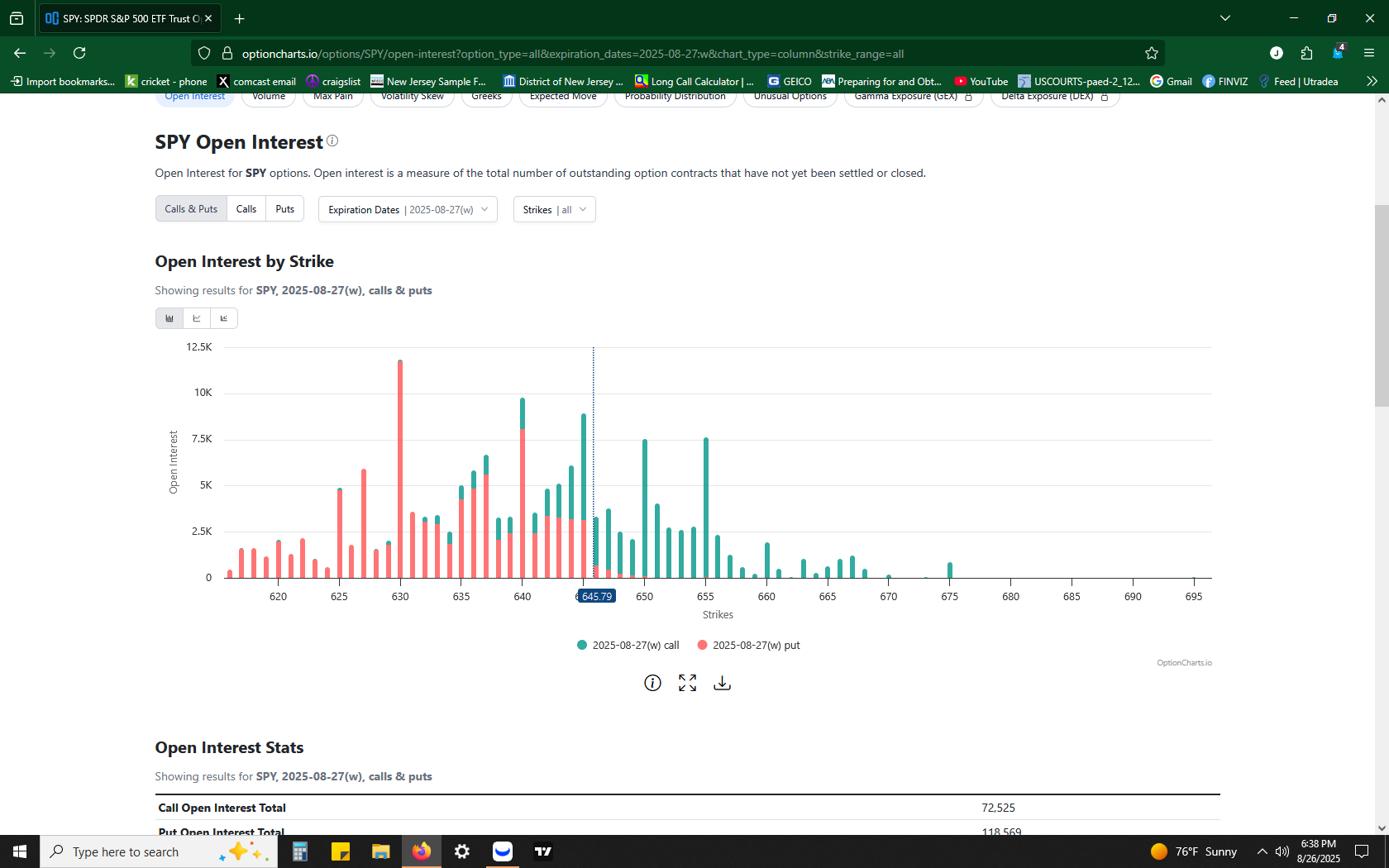Open the Long Call Calculator bookmark
The image size is (1389, 868).
coord(694,81)
